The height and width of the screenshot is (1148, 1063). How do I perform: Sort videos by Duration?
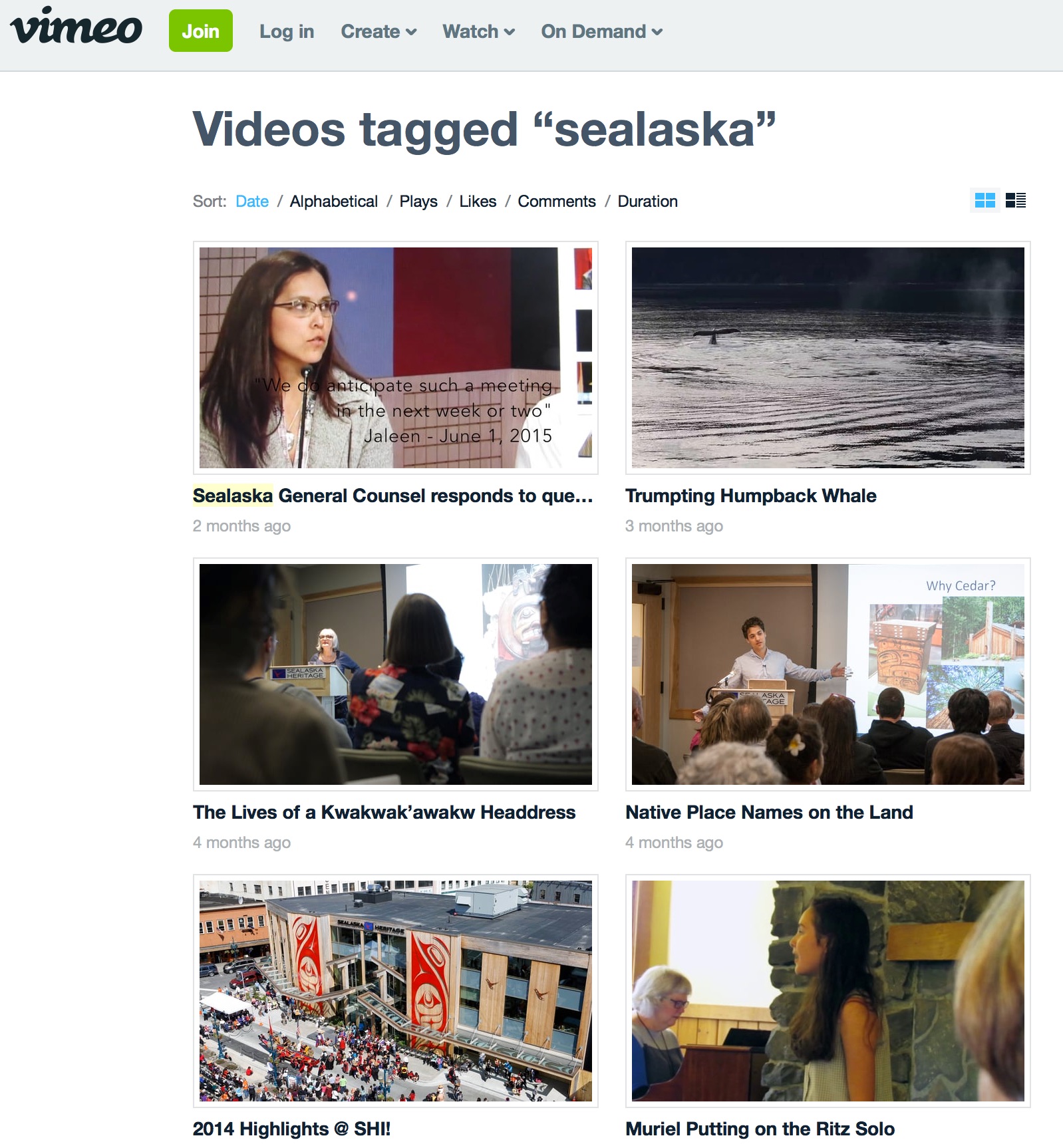647,202
